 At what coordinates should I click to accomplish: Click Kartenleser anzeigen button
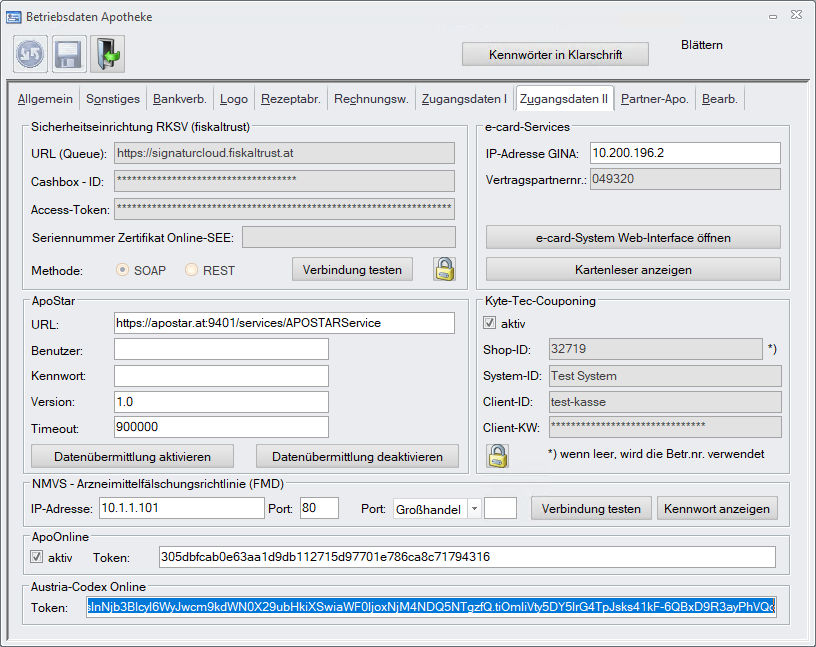[x=633, y=270]
